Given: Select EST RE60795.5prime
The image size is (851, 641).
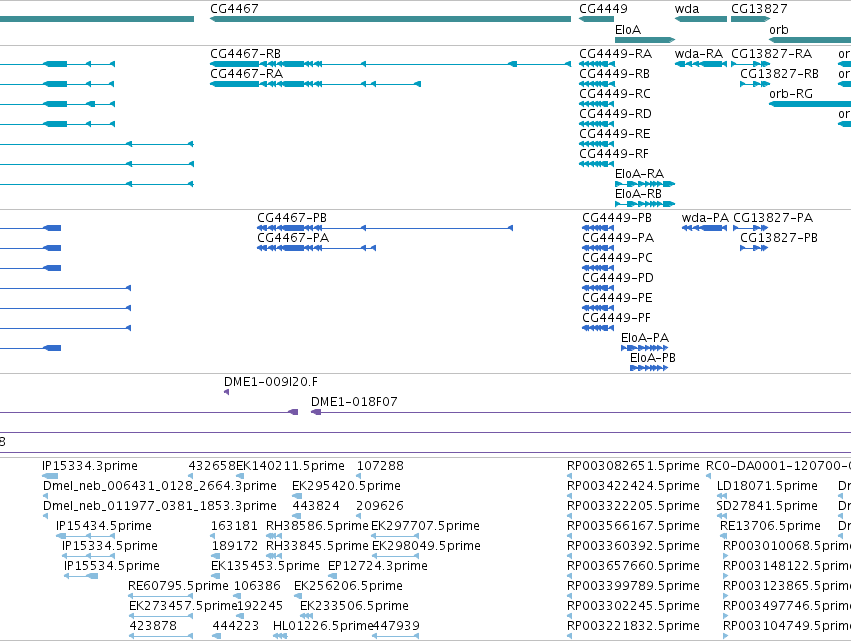Looking at the screenshot, I should tap(161, 596).
